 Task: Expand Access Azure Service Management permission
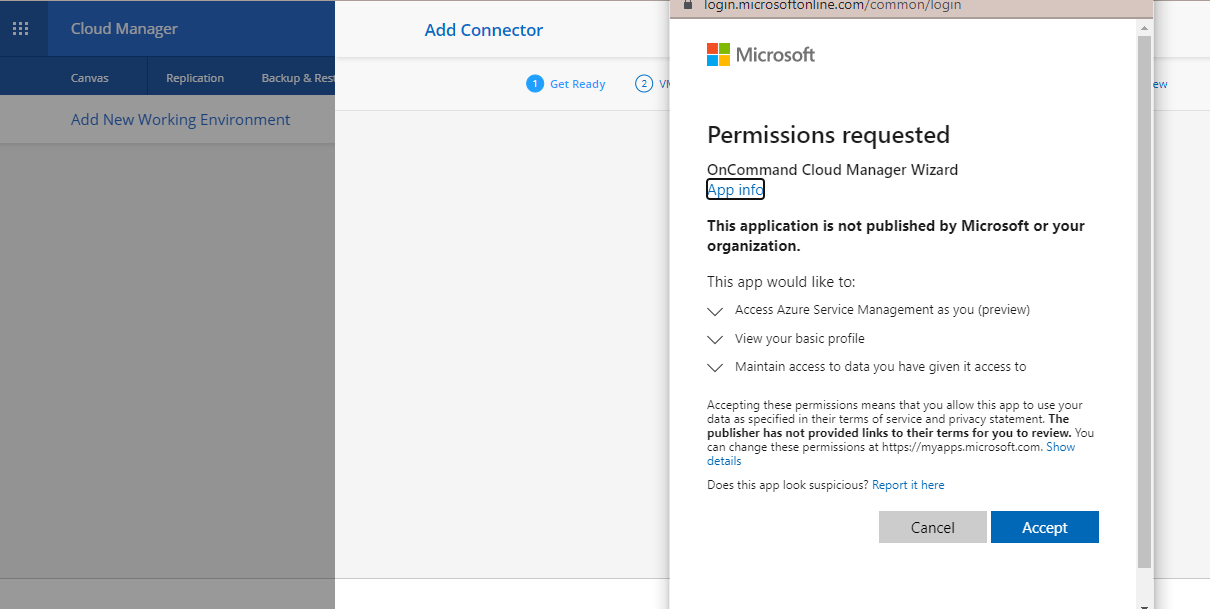tap(715, 311)
